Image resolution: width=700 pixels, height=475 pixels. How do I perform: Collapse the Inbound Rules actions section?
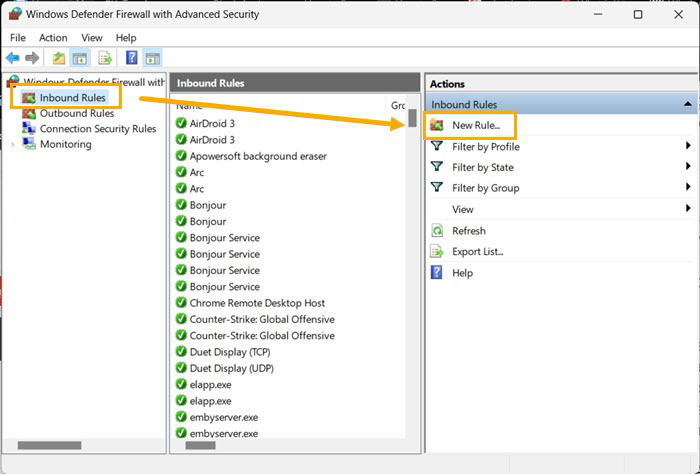pos(688,104)
